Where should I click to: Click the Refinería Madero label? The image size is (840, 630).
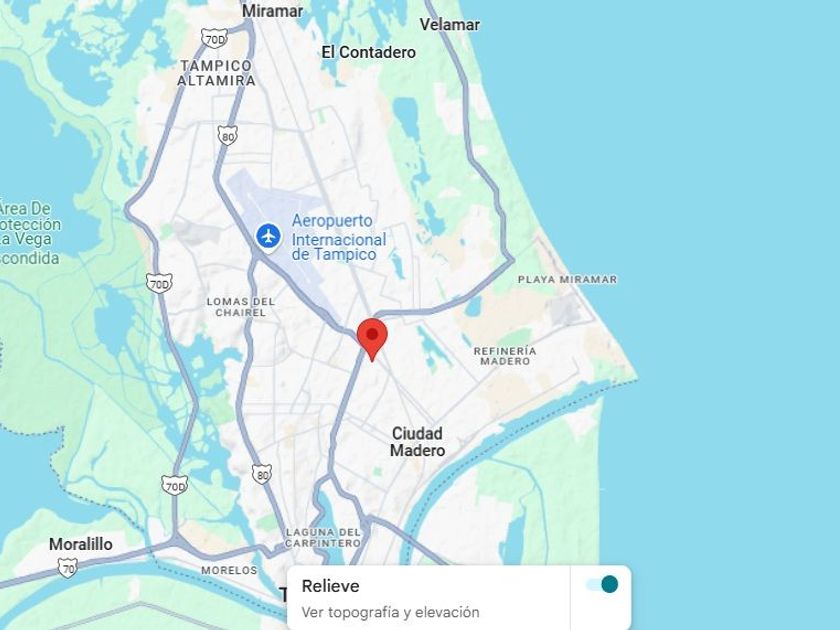pos(505,356)
